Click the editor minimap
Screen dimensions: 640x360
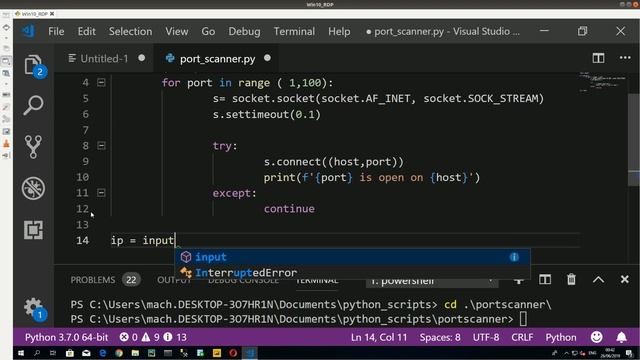(602, 82)
